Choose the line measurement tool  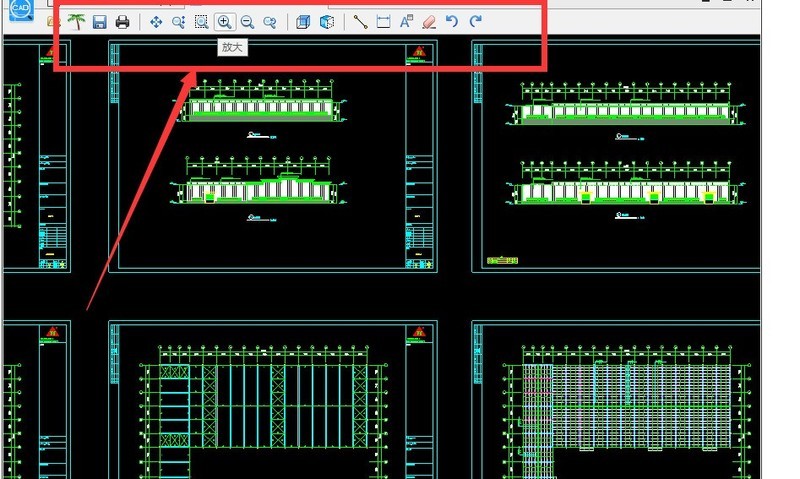click(x=360, y=22)
